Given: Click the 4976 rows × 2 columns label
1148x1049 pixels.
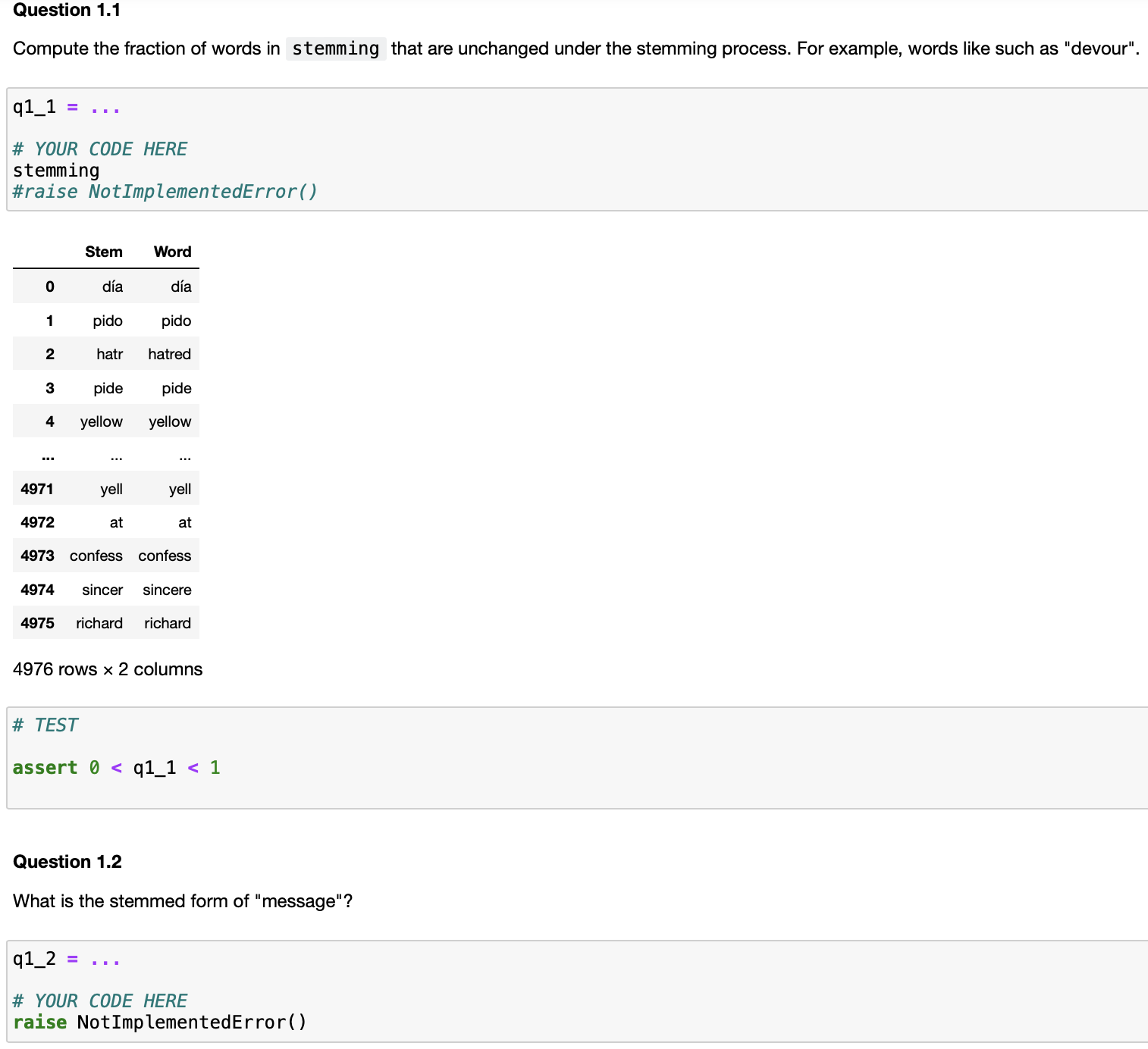Looking at the screenshot, I should point(107,669).
